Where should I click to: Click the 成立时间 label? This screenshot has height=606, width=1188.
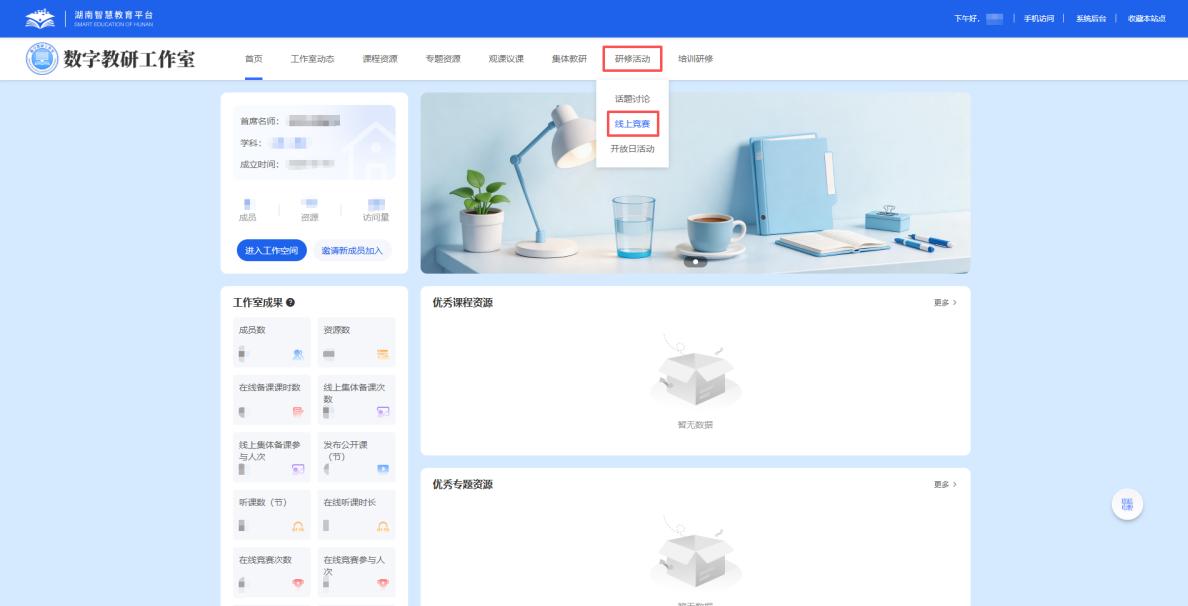[259, 164]
